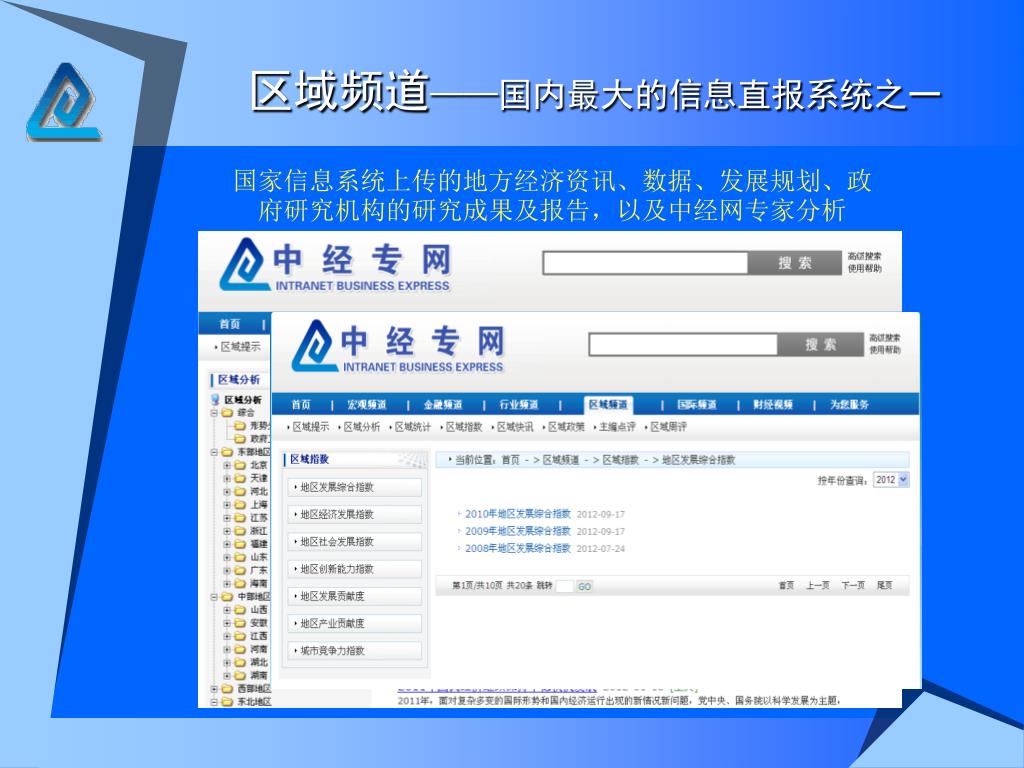Image resolution: width=1024 pixels, height=768 pixels.
Task: Click the 湖北 folder icon
Action: 240,662
